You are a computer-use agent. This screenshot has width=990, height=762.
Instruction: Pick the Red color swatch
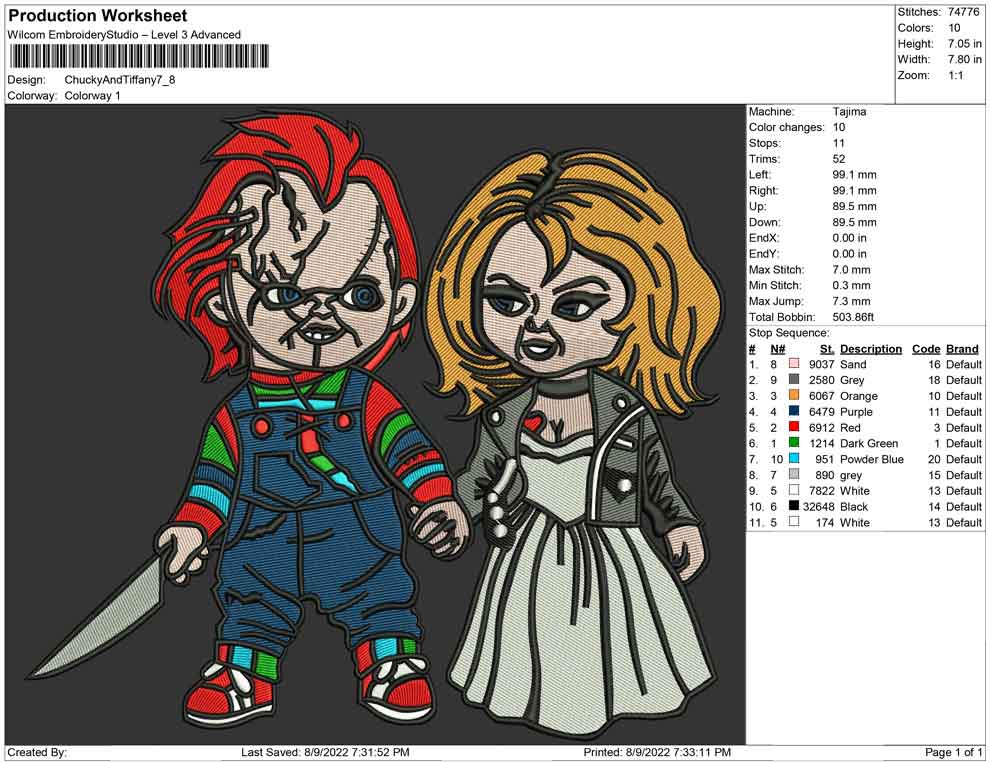point(794,428)
